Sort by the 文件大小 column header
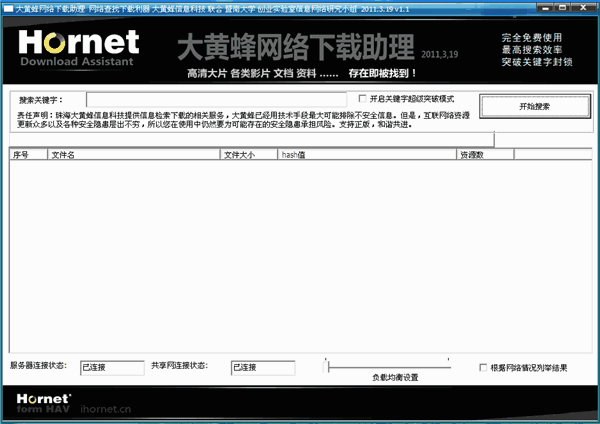This screenshot has width=600, height=424. (249, 155)
